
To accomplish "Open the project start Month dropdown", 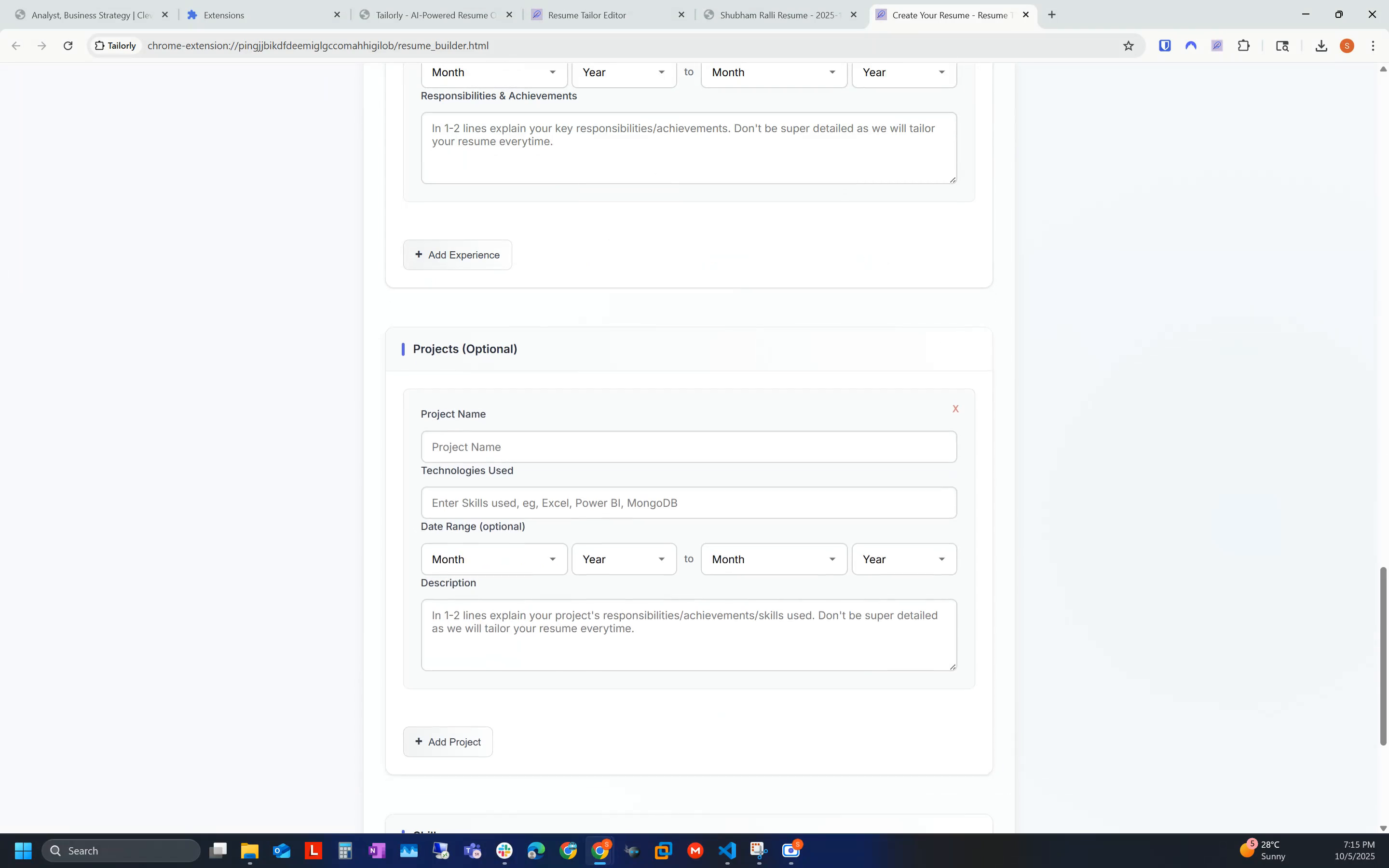I will (x=493, y=558).
